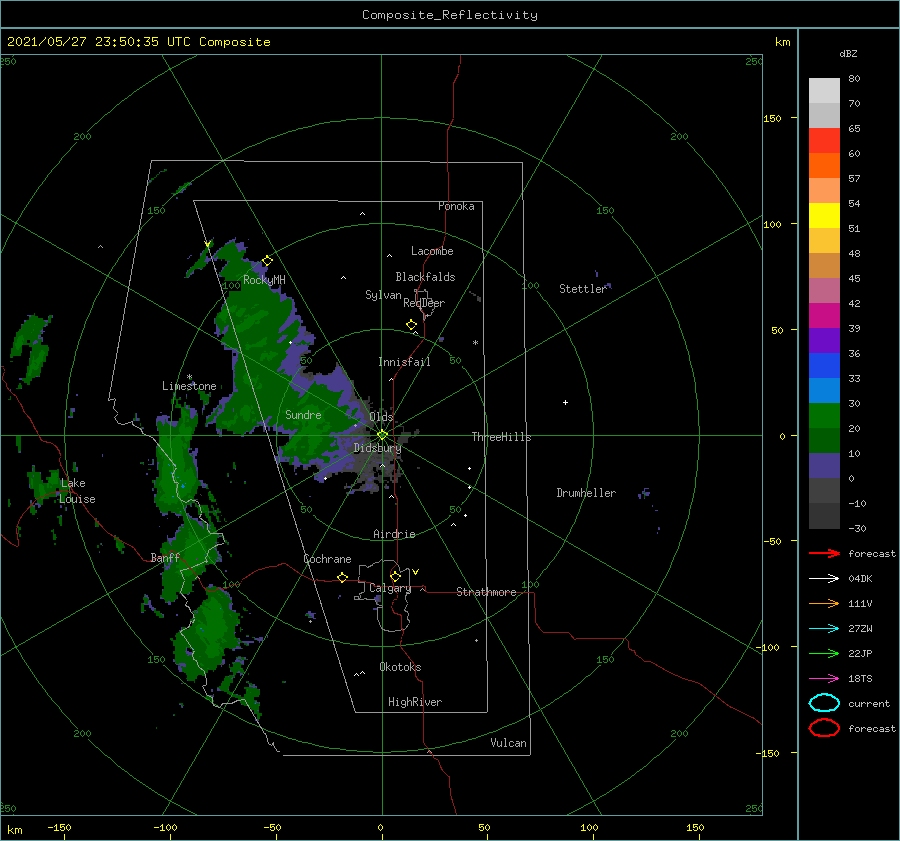This screenshot has width=900, height=841.
Task: Click the Composite_Reflectivity title
Action: coord(450,15)
